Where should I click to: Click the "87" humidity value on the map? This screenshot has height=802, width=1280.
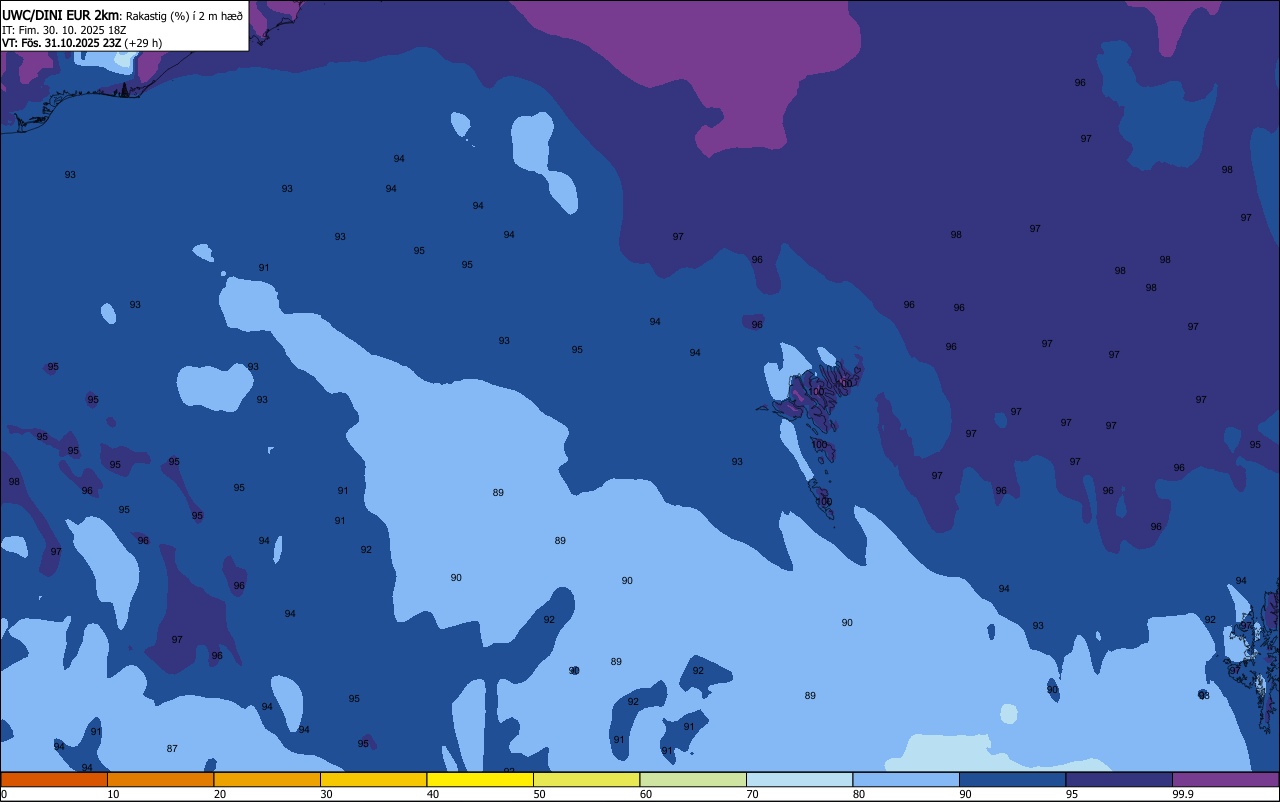tap(172, 749)
